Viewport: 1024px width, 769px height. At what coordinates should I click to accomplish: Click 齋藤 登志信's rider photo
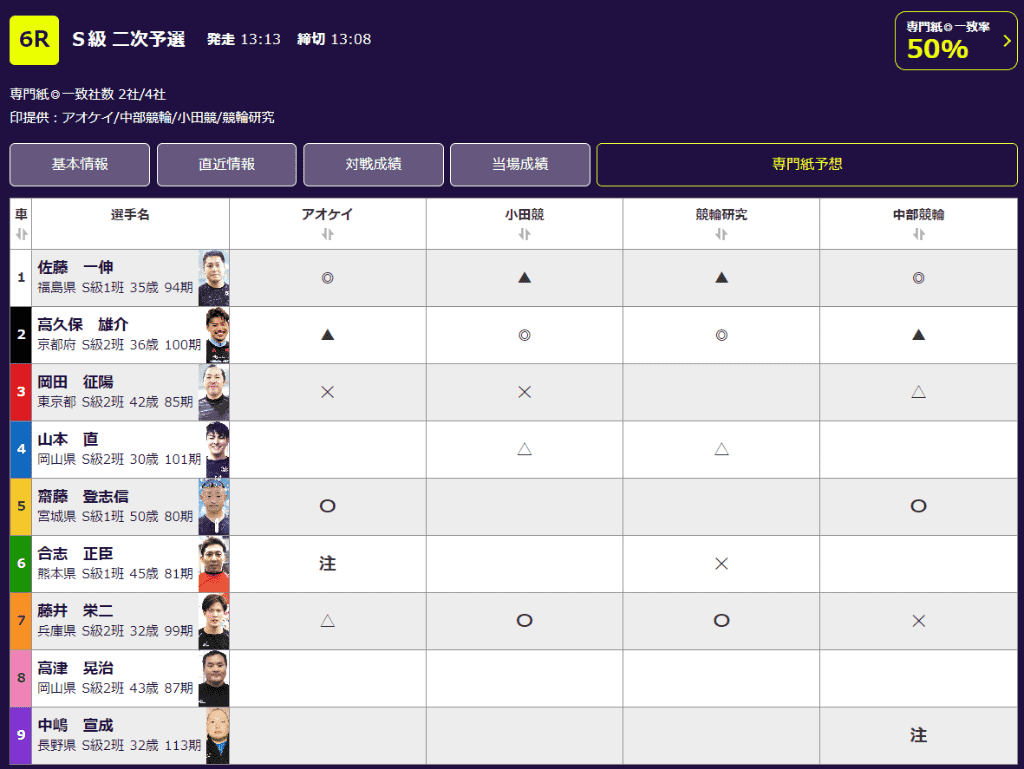(x=214, y=506)
